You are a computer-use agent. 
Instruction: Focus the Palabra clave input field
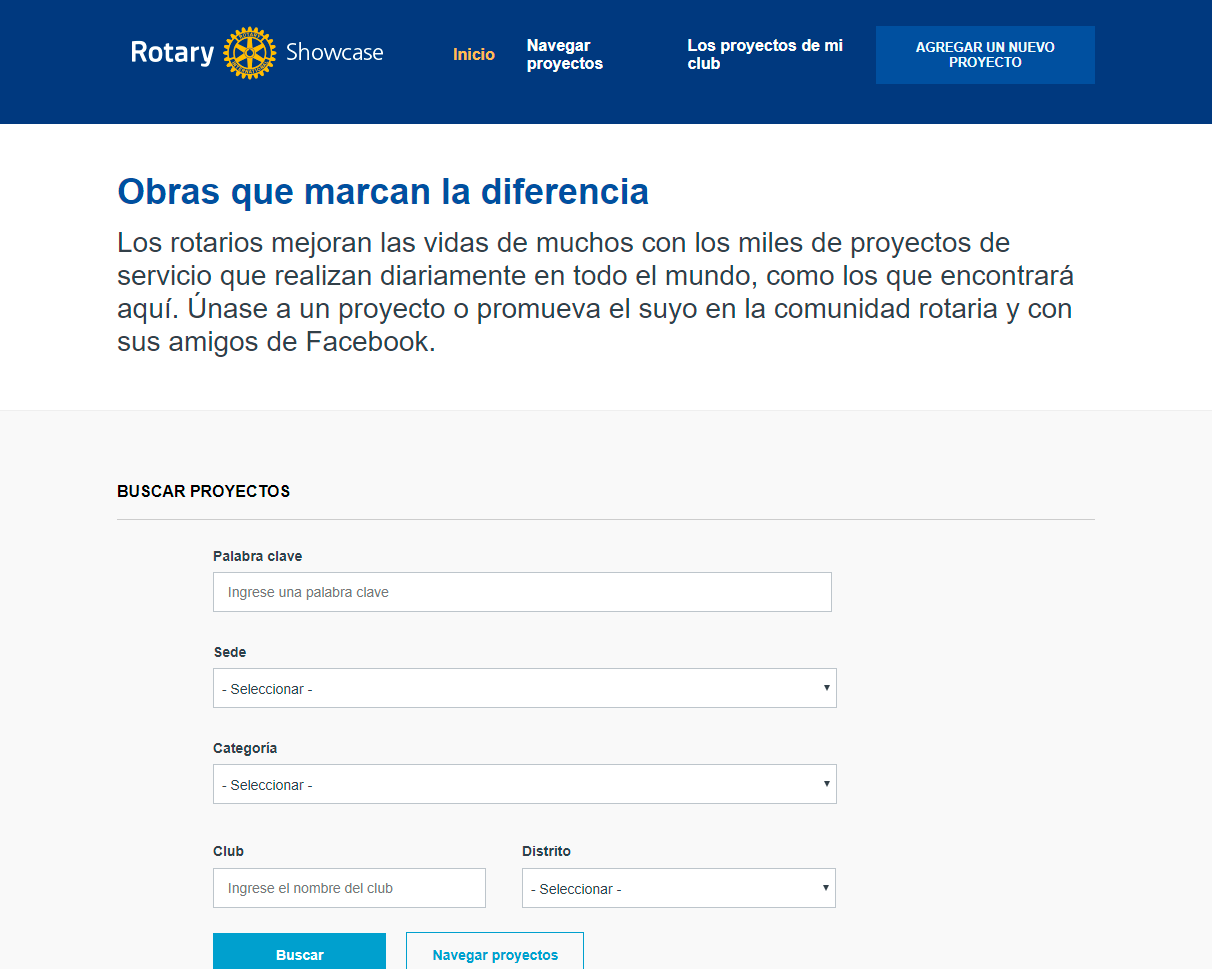[x=522, y=592]
